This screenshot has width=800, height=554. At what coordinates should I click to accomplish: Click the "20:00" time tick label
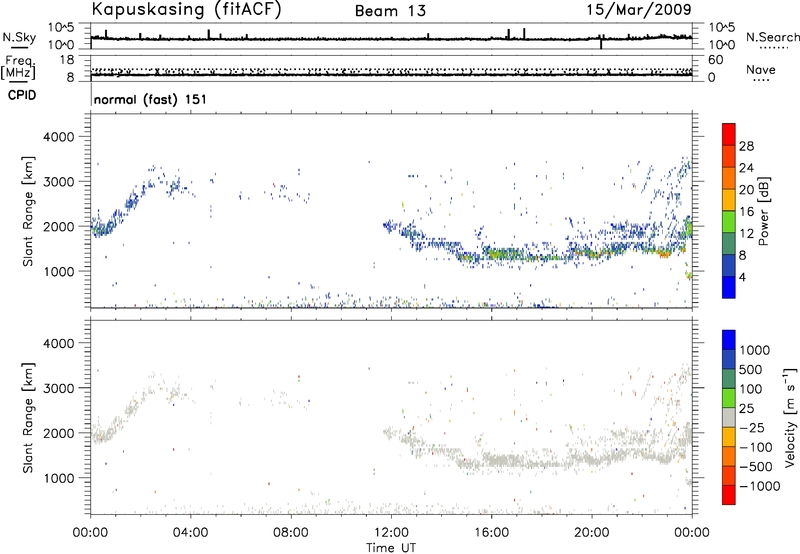592,533
